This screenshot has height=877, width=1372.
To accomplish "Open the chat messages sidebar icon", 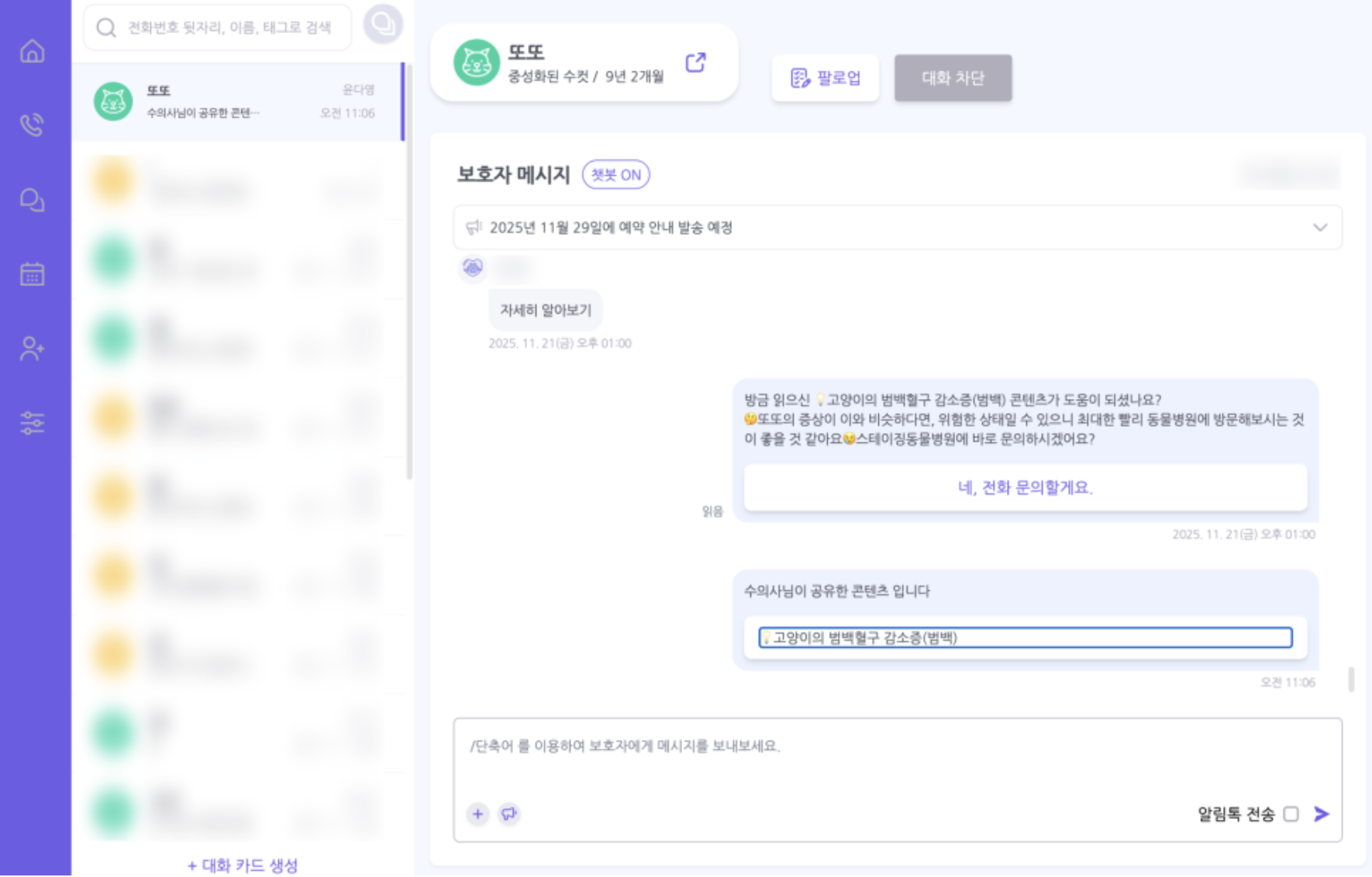I will pos(33,200).
